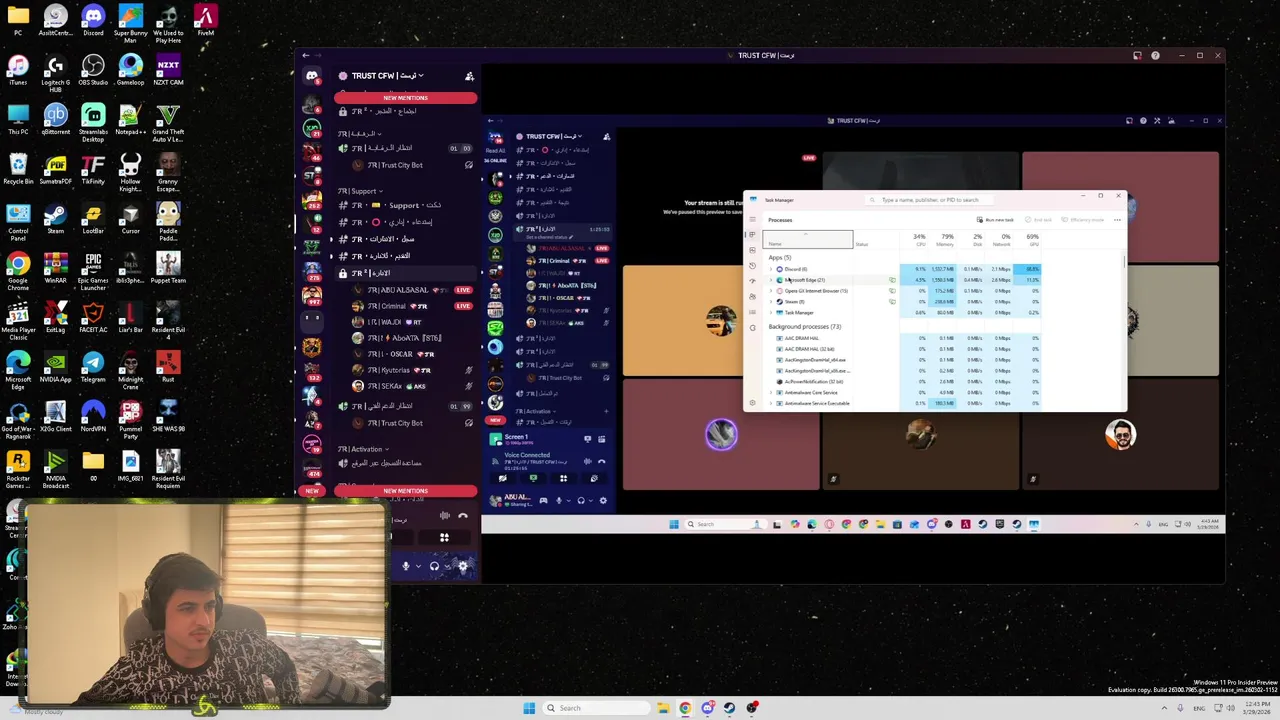Open Discord help icon in title bar
The image size is (1280, 720).
[1155, 56]
